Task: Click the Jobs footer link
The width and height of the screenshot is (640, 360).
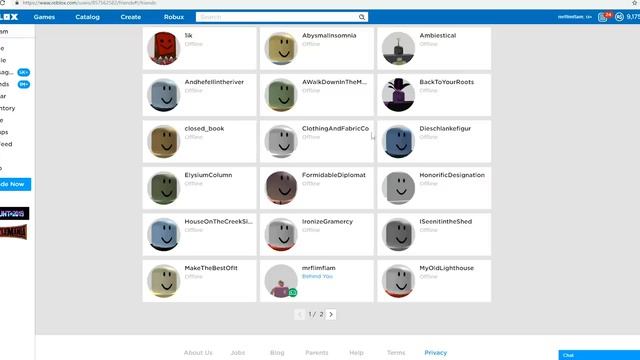Action: (238, 353)
